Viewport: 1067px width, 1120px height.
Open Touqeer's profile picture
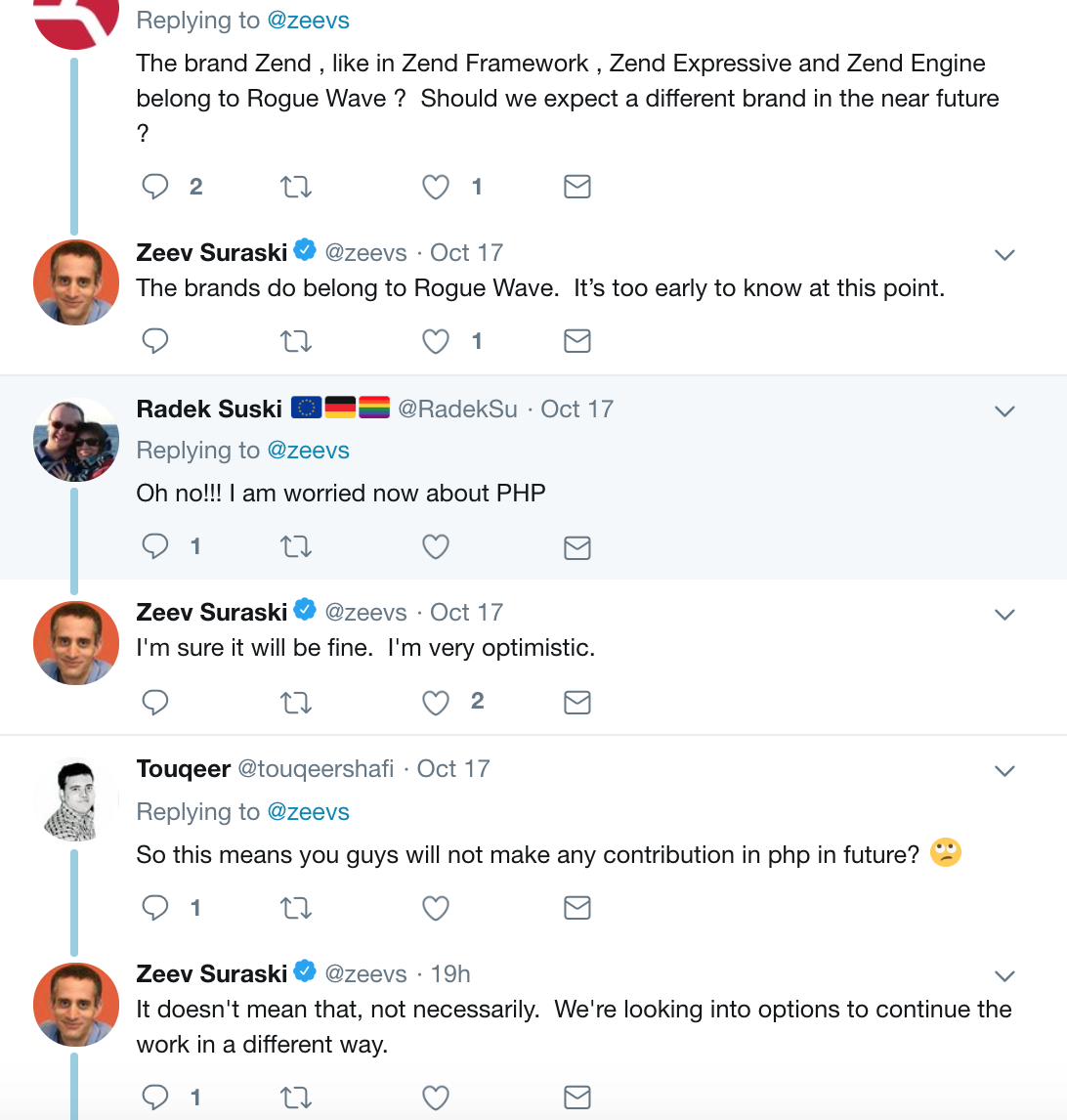coord(75,800)
